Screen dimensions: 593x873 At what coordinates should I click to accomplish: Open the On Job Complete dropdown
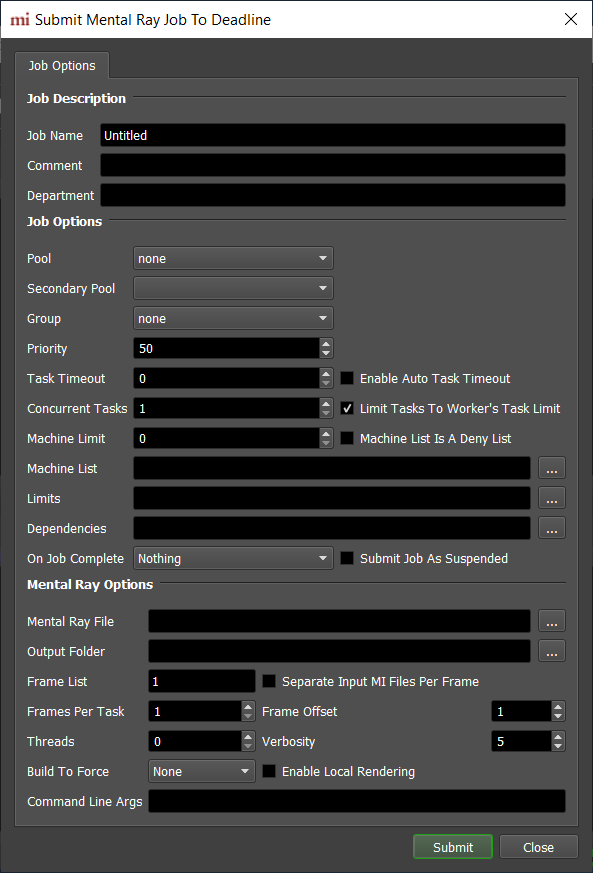(233, 558)
